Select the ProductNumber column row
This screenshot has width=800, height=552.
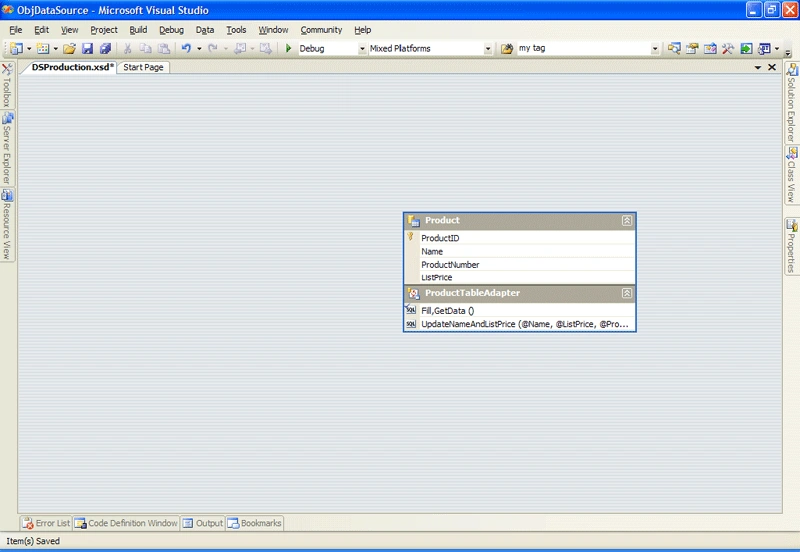520,264
